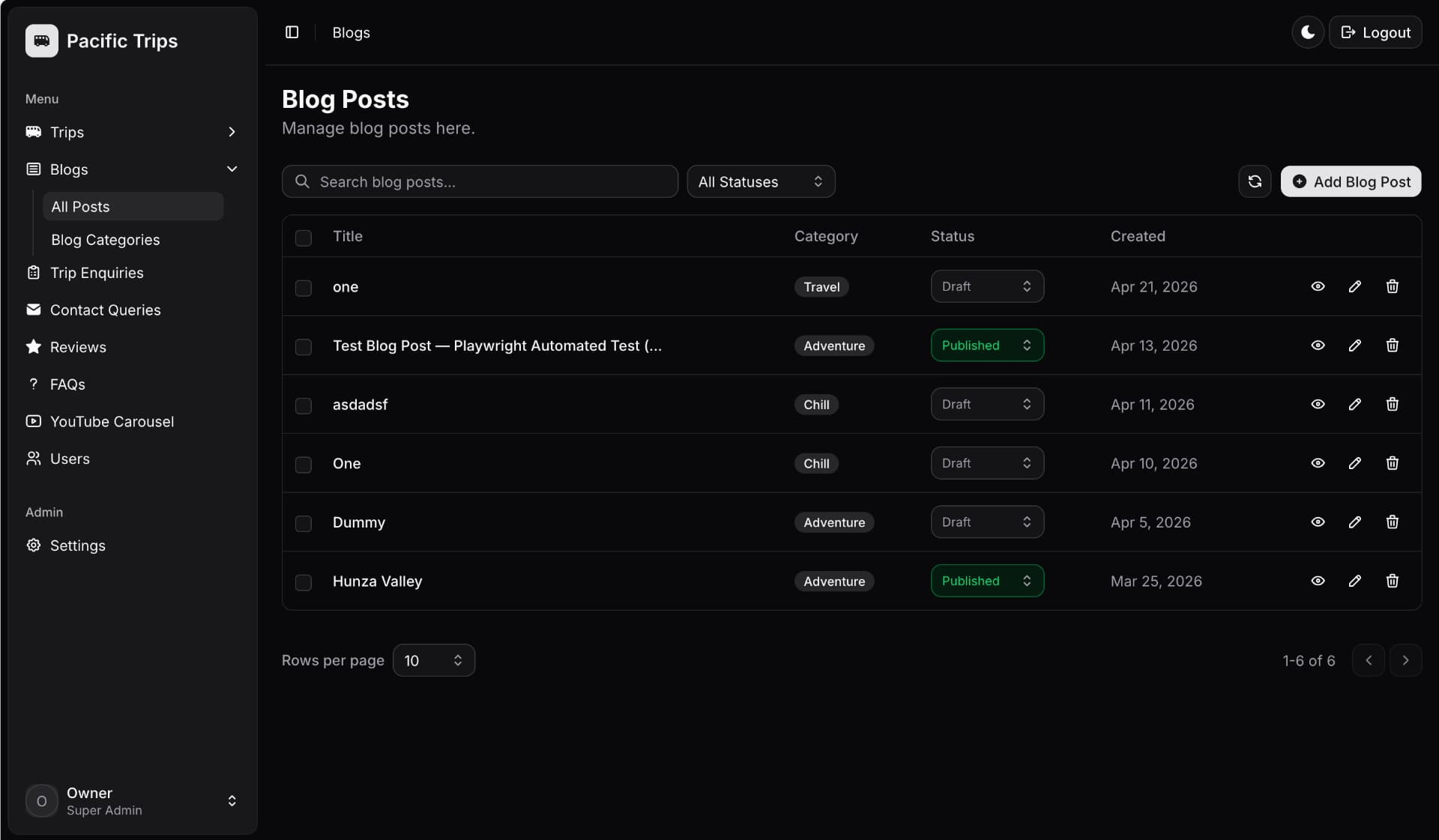This screenshot has height=840, width=1439.
Task: Edit the asdadsf post pencil icon
Action: [1355, 404]
